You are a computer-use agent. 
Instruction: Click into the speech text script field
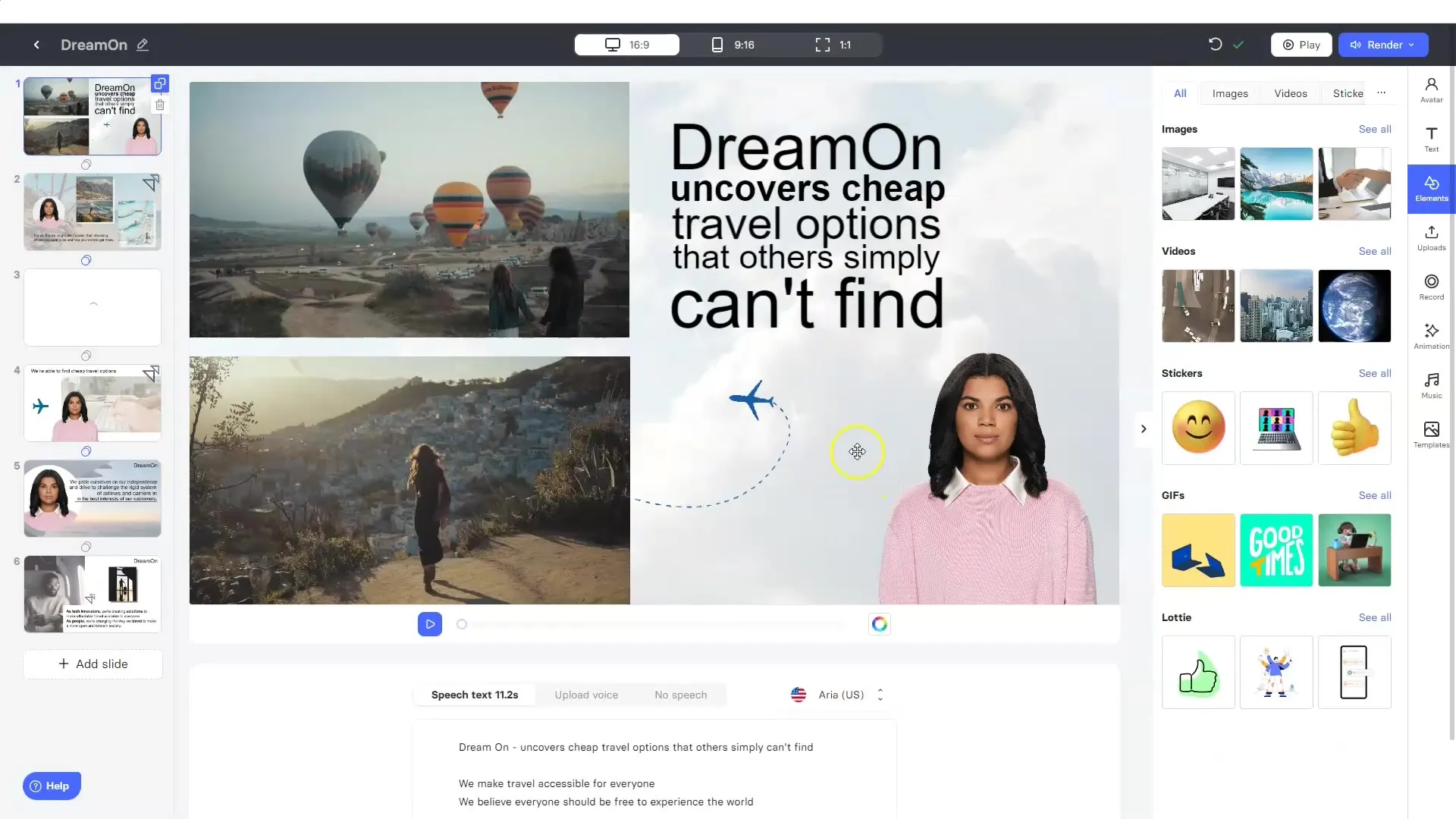coord(654,770)
